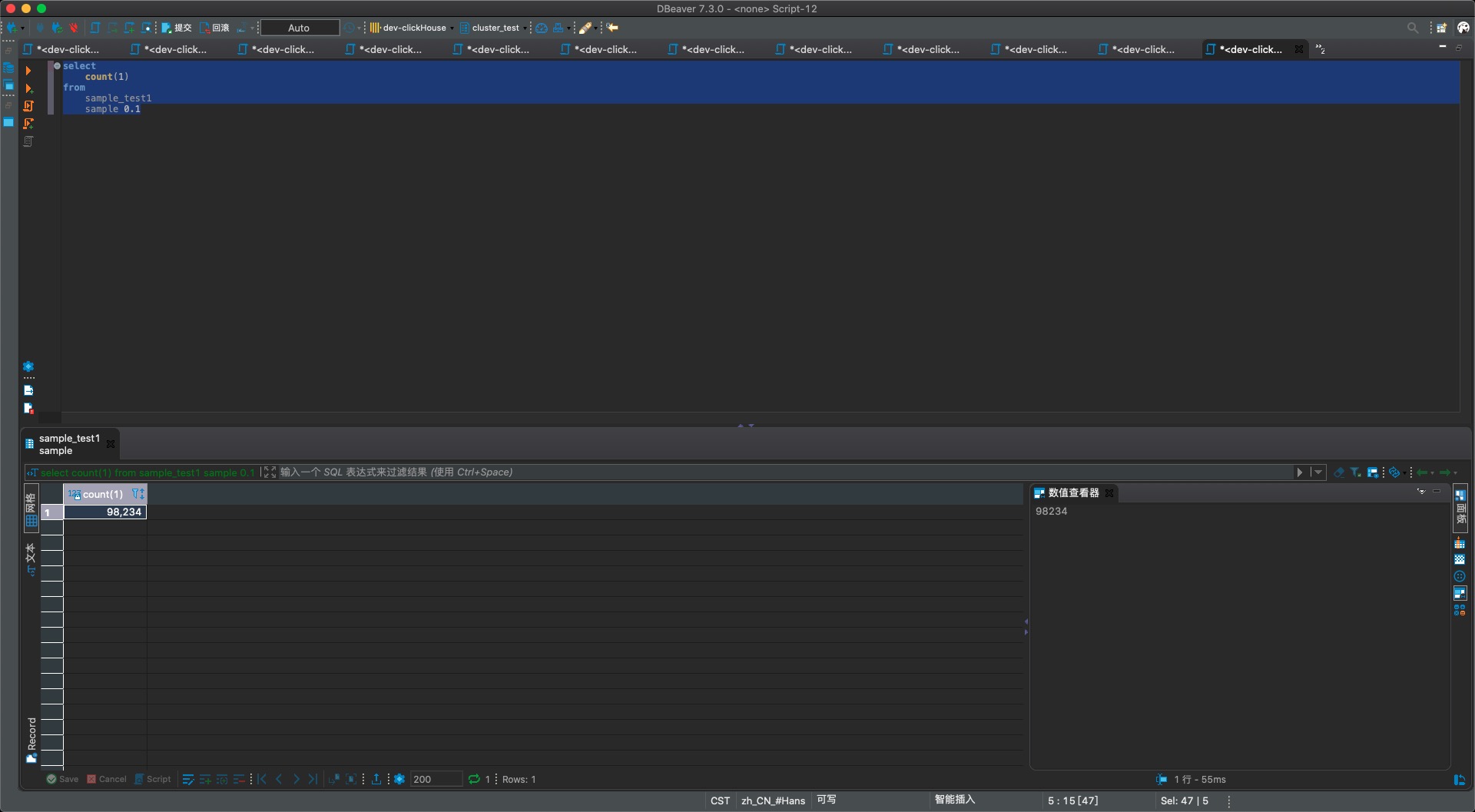The image size is (1475, 812).
Task: Click the custom filter funnel icon
Action: point(1355,472)
